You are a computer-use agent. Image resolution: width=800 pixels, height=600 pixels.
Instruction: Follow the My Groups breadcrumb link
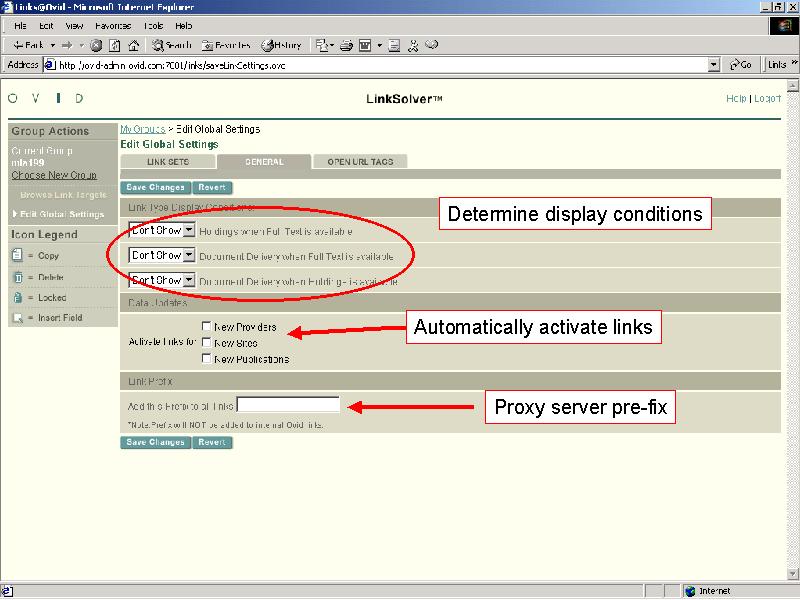tap(143, 129)
